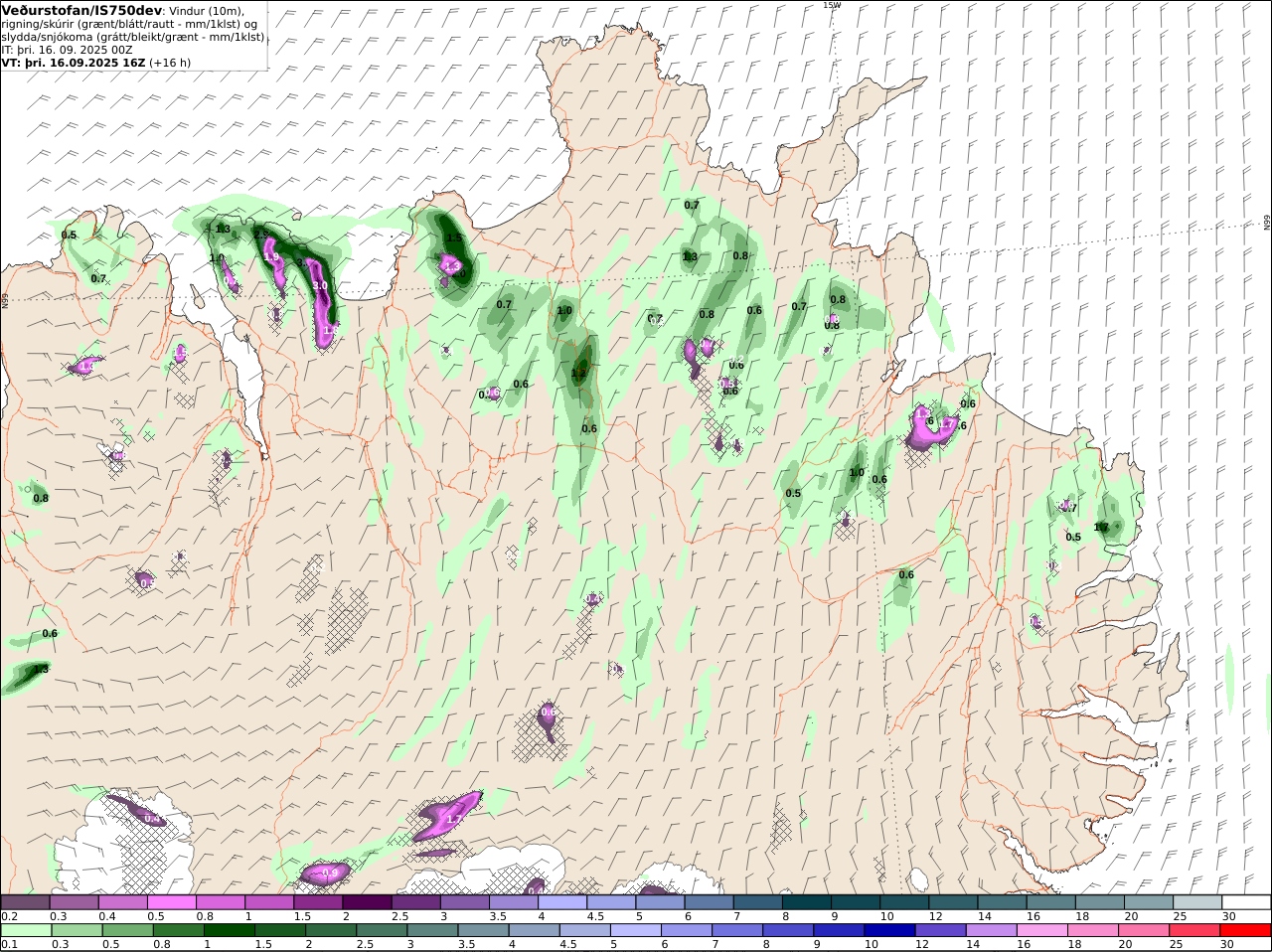Screen dimensions: 1272x952
Task: Choose the lavender 4 swatch in snow legend
Action: (562, 902)
